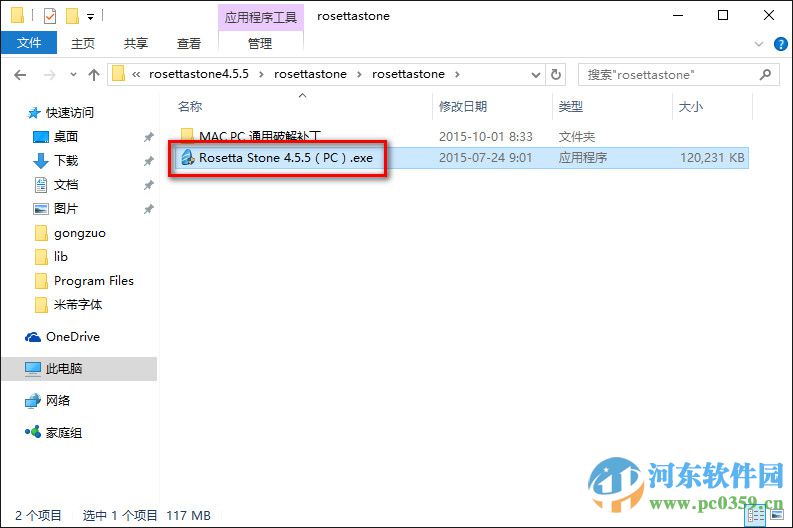Screen dimensions: 793x528
Task: Click the 文件夹 type cell of the folder
Action: coord(577,137)
